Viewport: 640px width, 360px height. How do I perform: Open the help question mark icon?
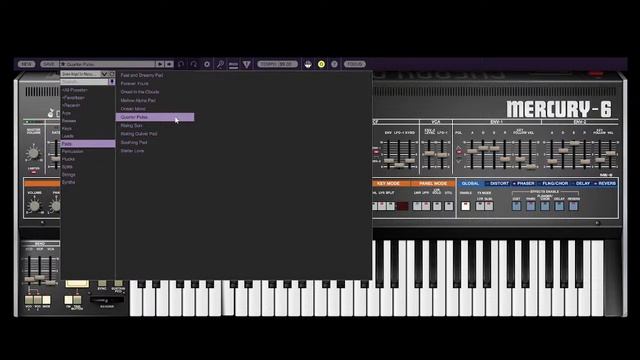click(334, 64)
